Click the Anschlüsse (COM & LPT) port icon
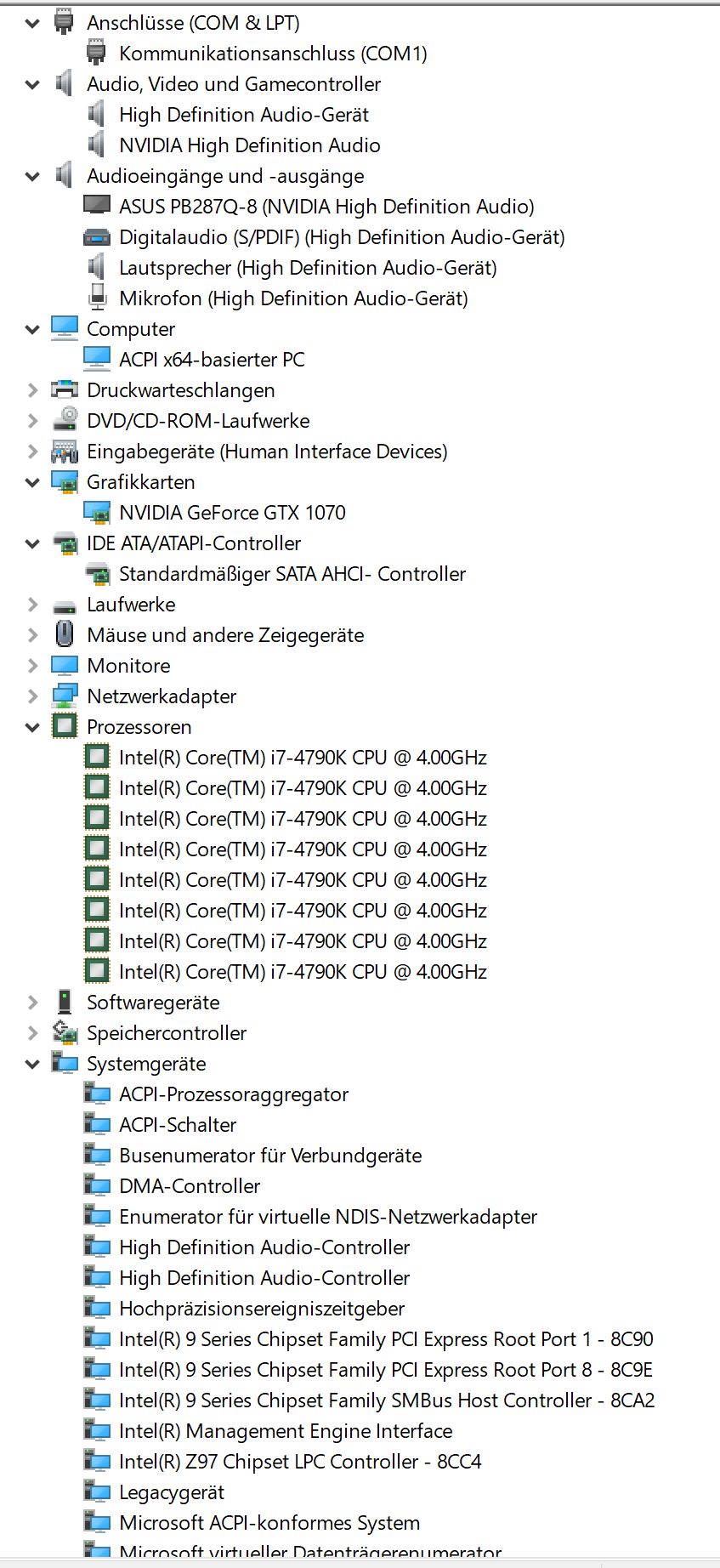 click(65, 22)
